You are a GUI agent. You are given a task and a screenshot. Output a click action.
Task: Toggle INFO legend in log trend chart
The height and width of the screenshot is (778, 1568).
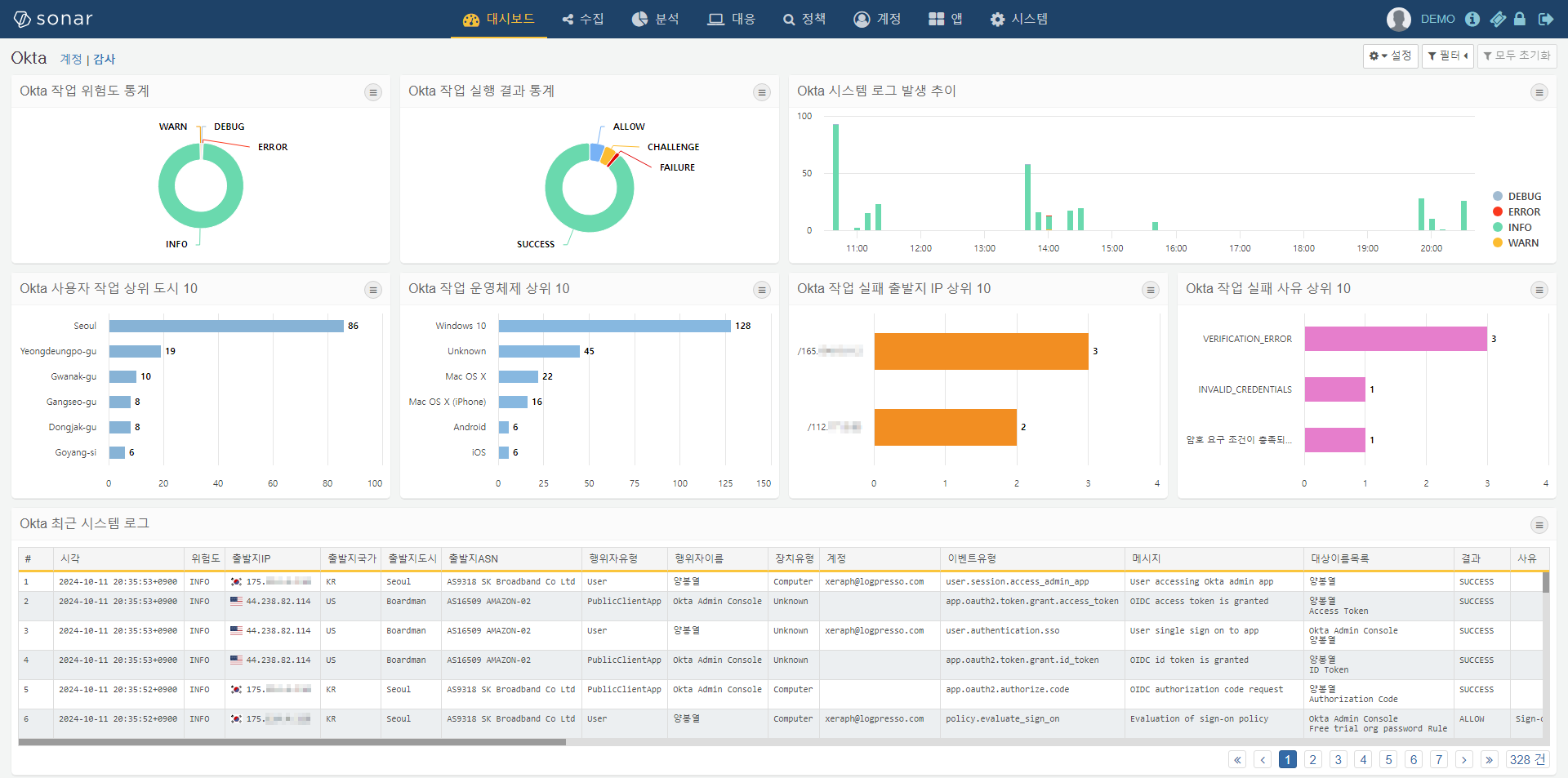tap(1512, 227)
